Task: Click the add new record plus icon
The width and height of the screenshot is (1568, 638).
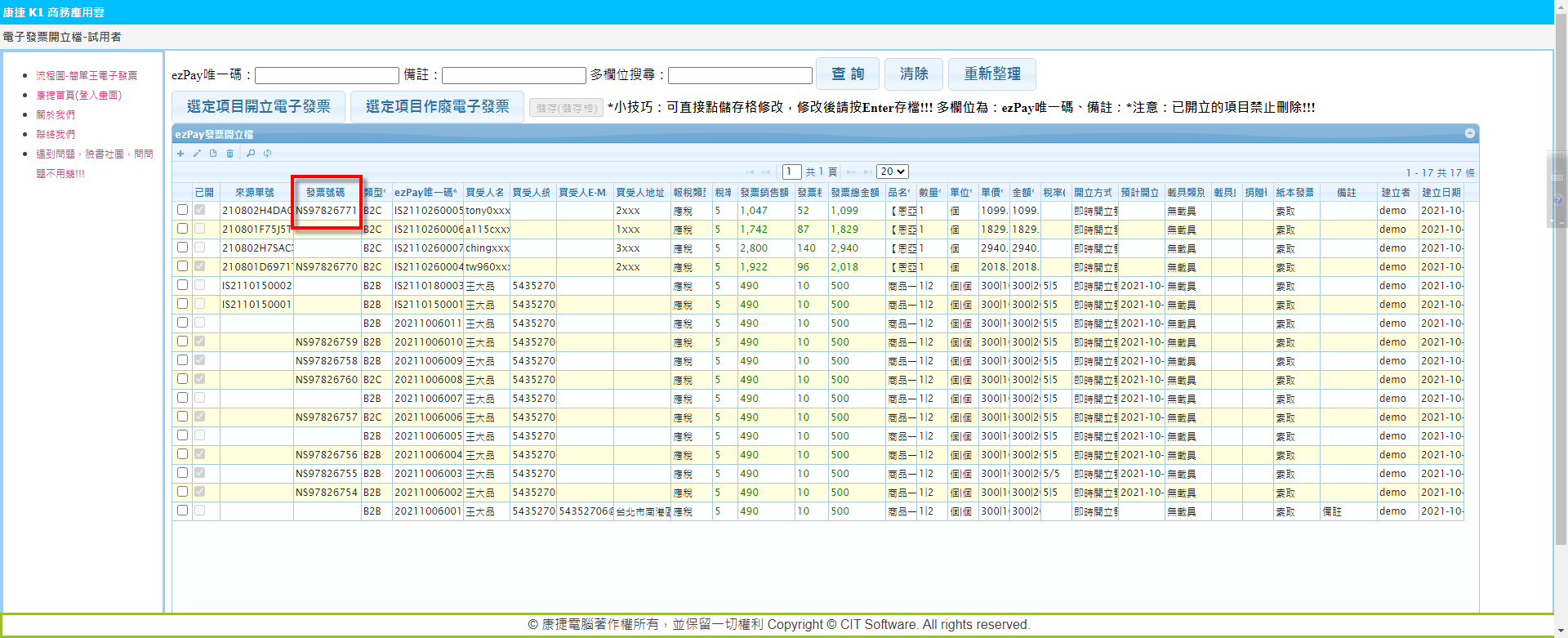Action: pyautogui.click(x=180, y=154)
